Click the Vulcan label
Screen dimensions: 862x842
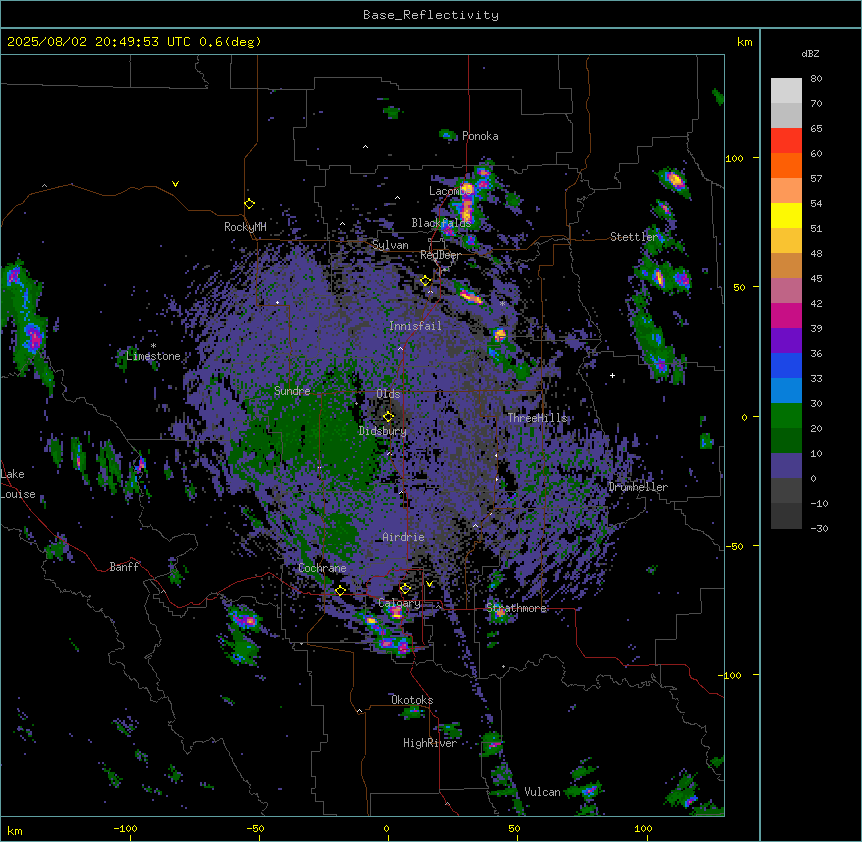(542, 792)
